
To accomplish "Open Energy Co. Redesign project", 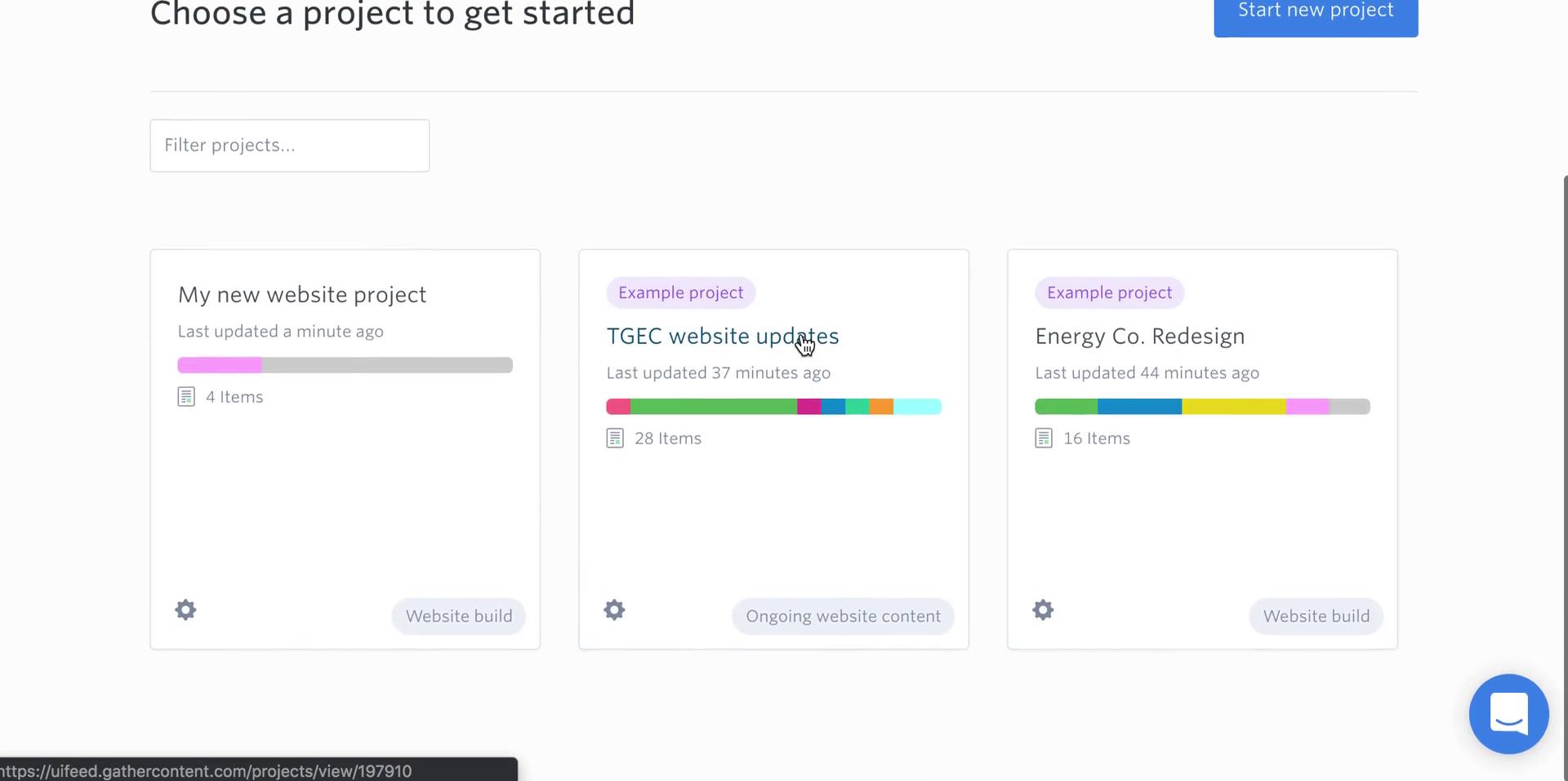I will 1140,337.
